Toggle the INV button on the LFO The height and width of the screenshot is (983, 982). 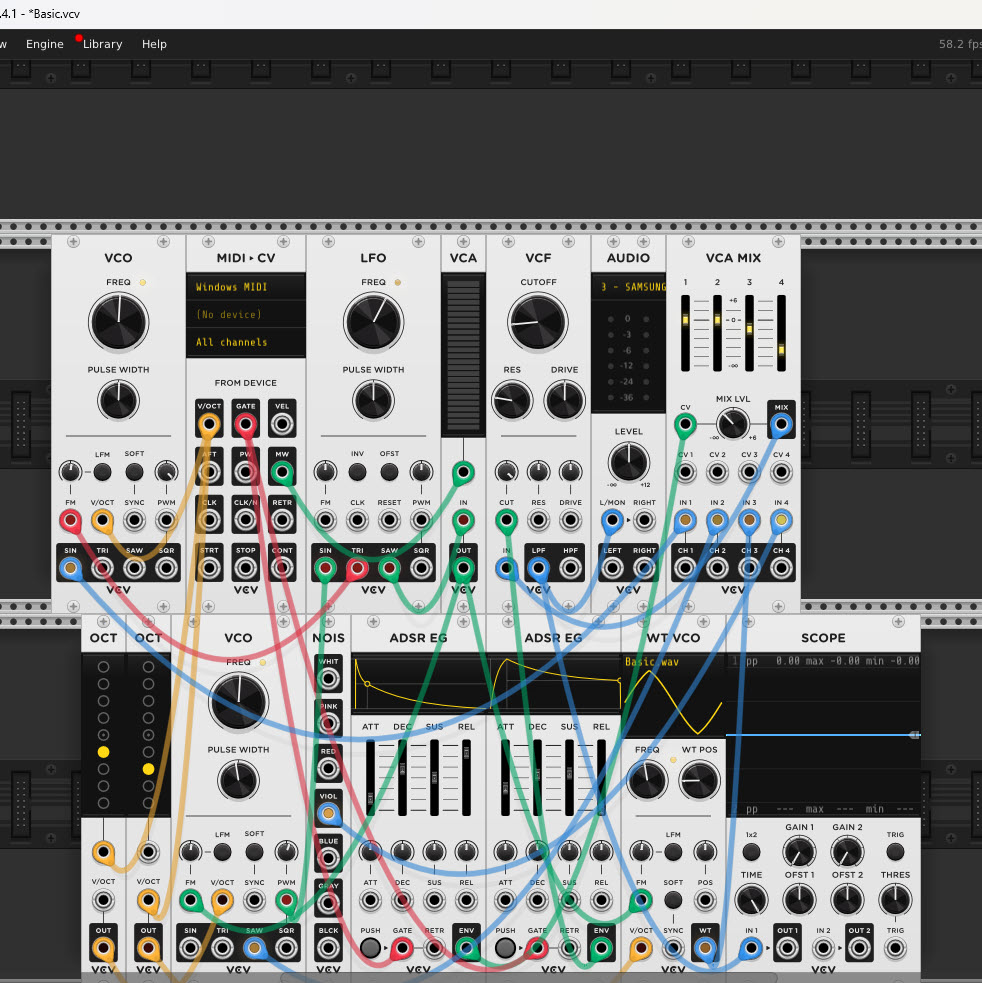[357, 471]
